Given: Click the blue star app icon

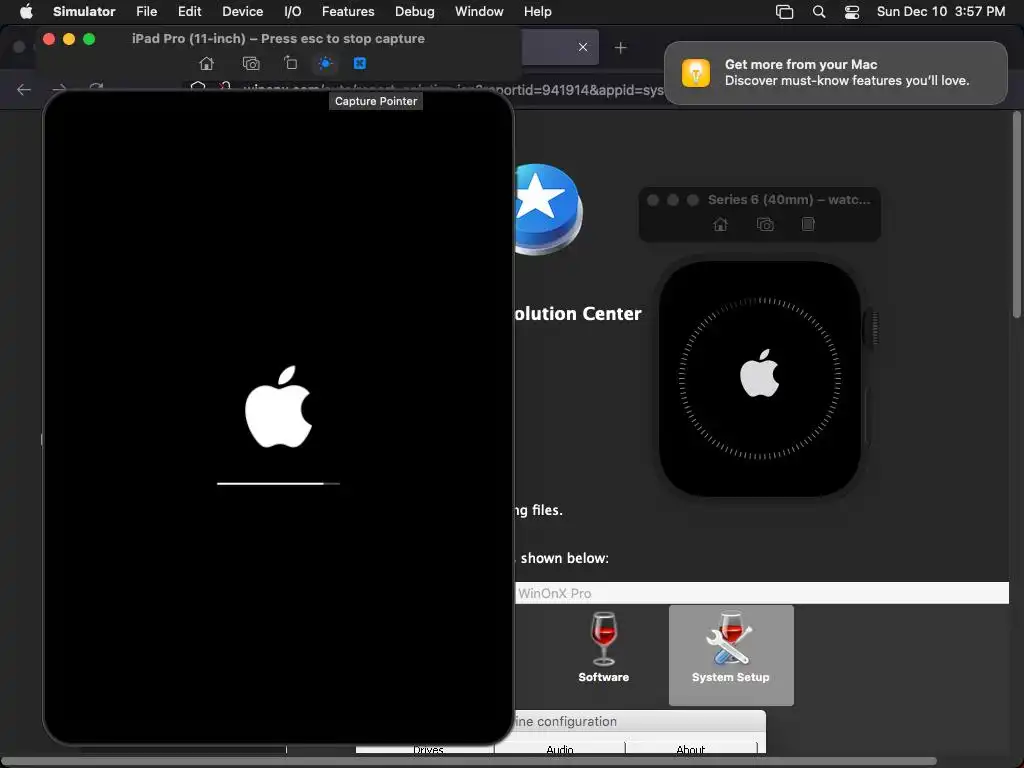Looking at the screenshot, I should pyautogui.click(x=547, y=209).
